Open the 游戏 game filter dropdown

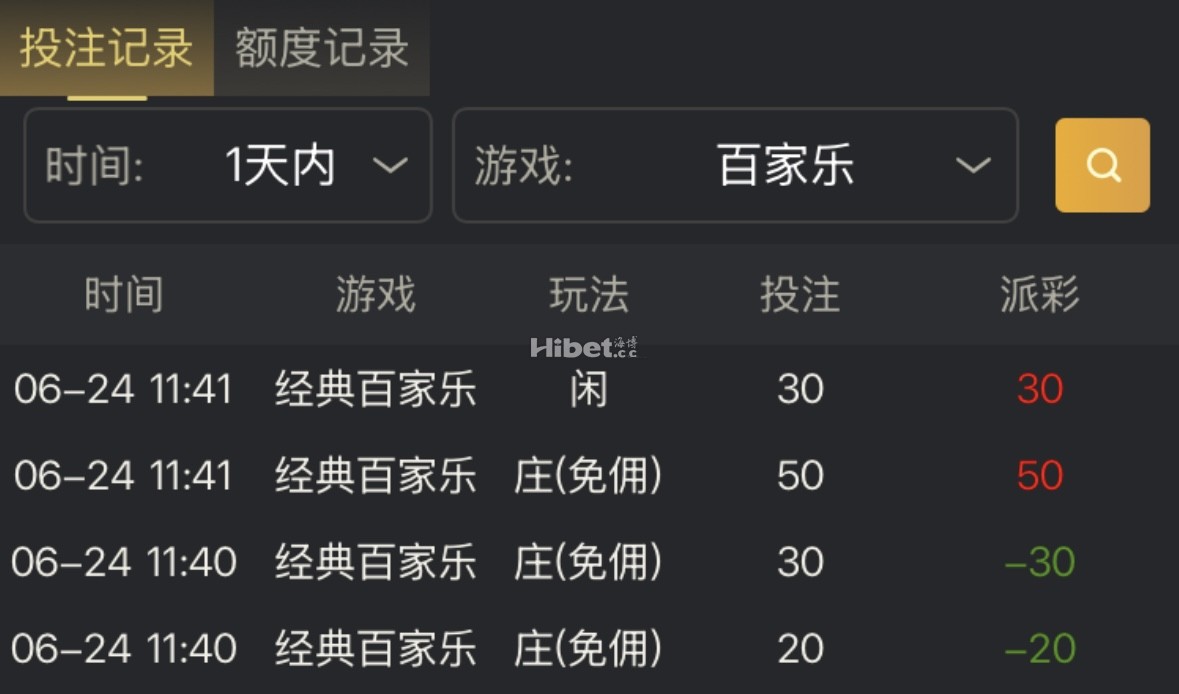pyautogui.click(x=735, y=165)
